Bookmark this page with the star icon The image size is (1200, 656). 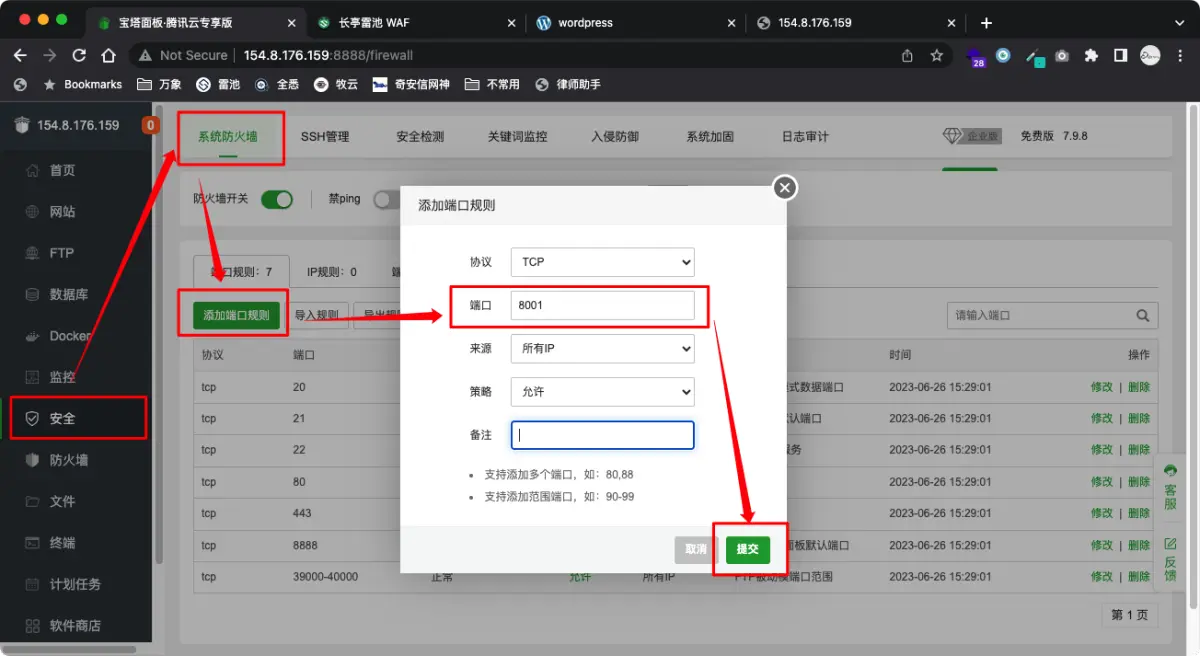point(937,56)
